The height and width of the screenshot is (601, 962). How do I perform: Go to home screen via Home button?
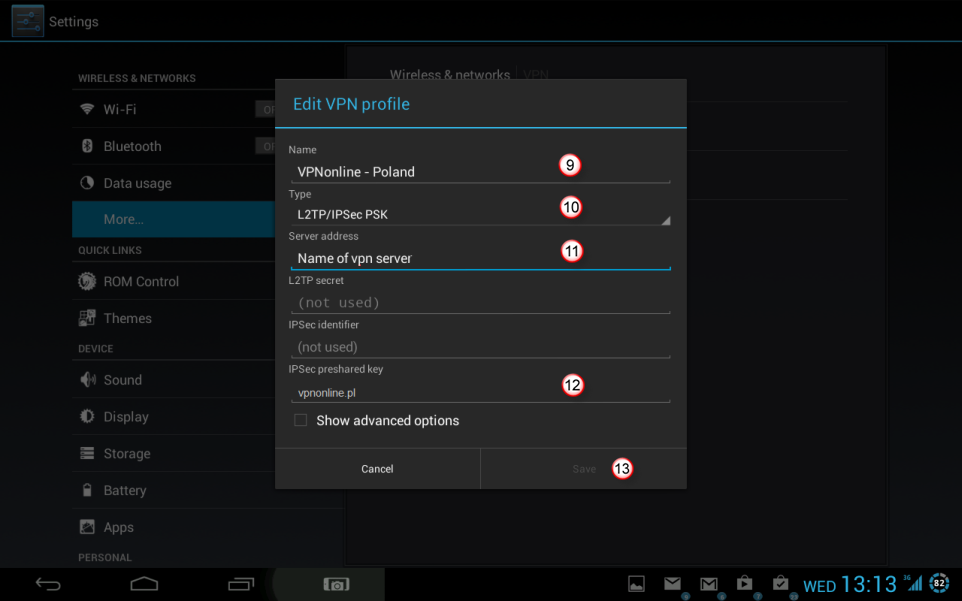click(144, 584)
